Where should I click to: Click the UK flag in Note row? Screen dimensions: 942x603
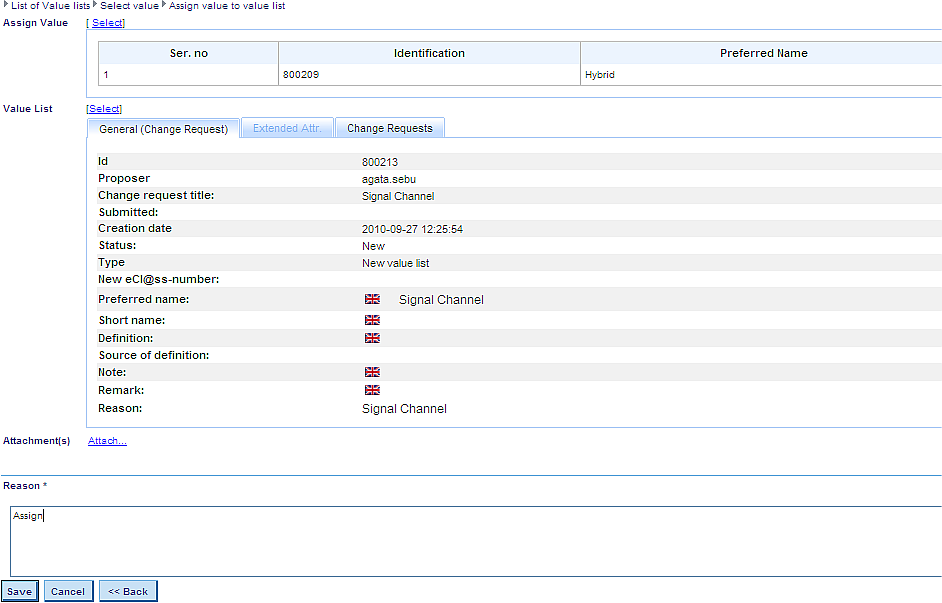(372, 372)
